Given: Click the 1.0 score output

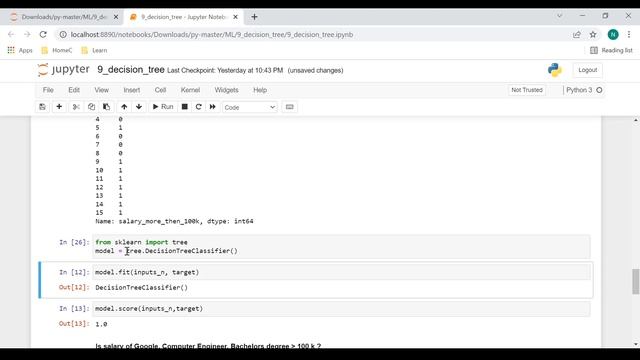Looking at the screenshot, I should 101,324.
